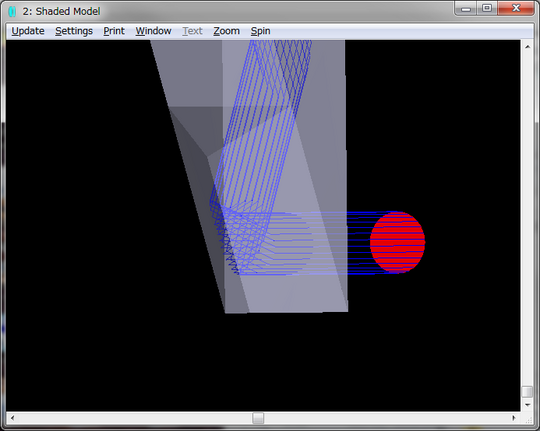Click the vertical scrollbar up arrow
Image resolution: width=540 pixels, height=431 pixels.
tap(528, 47)
